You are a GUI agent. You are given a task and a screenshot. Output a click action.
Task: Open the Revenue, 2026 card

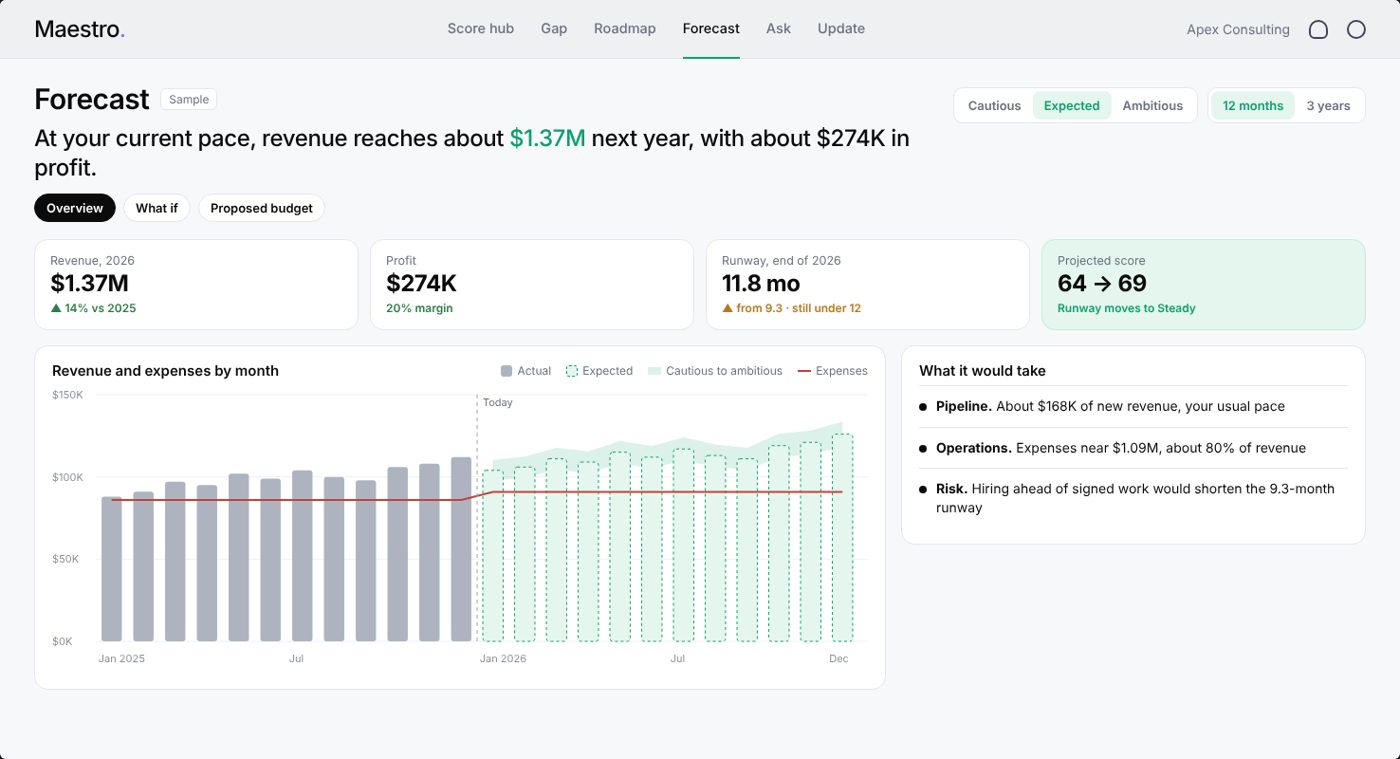point(196,284)
